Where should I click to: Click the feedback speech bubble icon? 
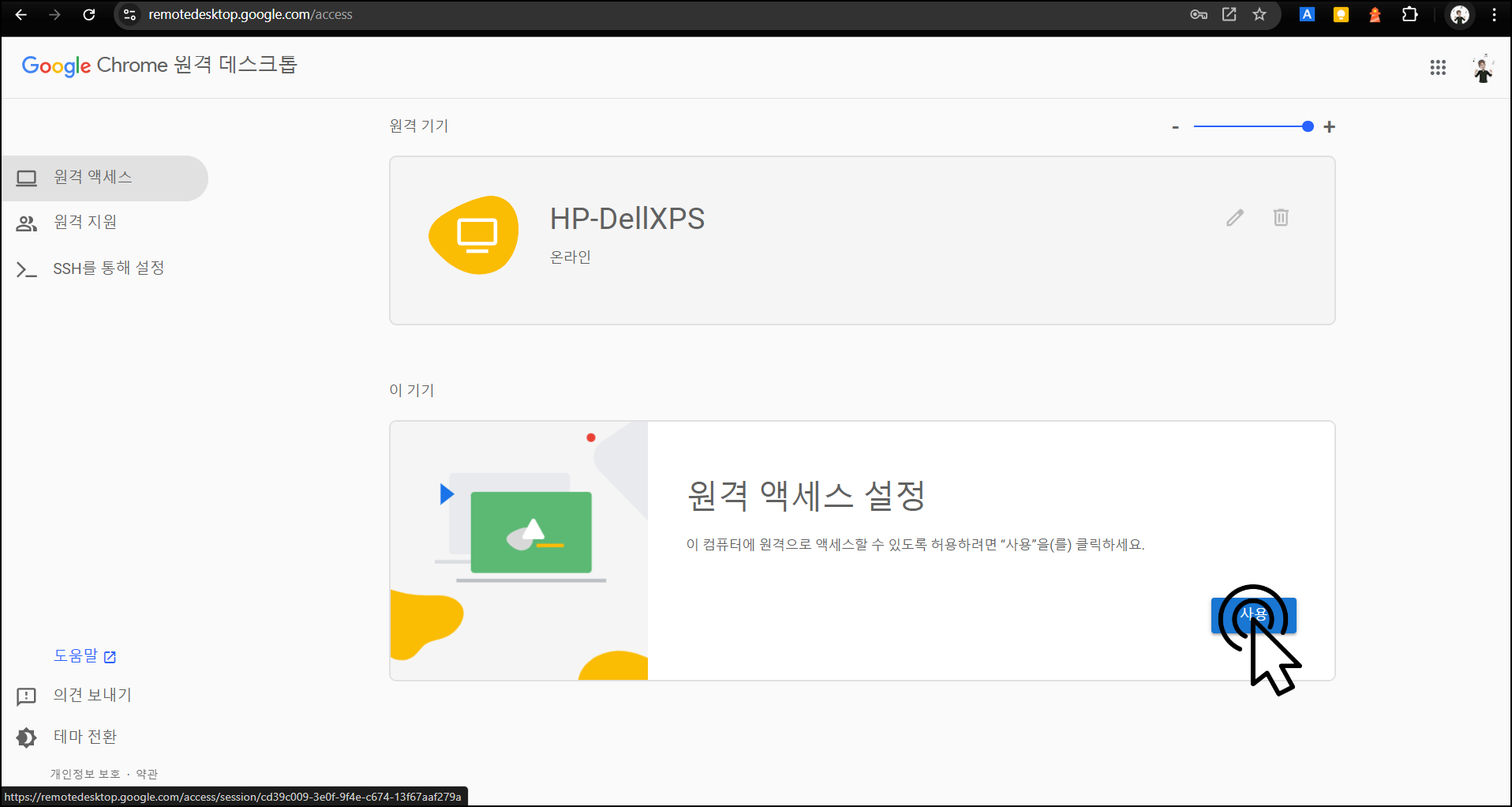[26, 696]
